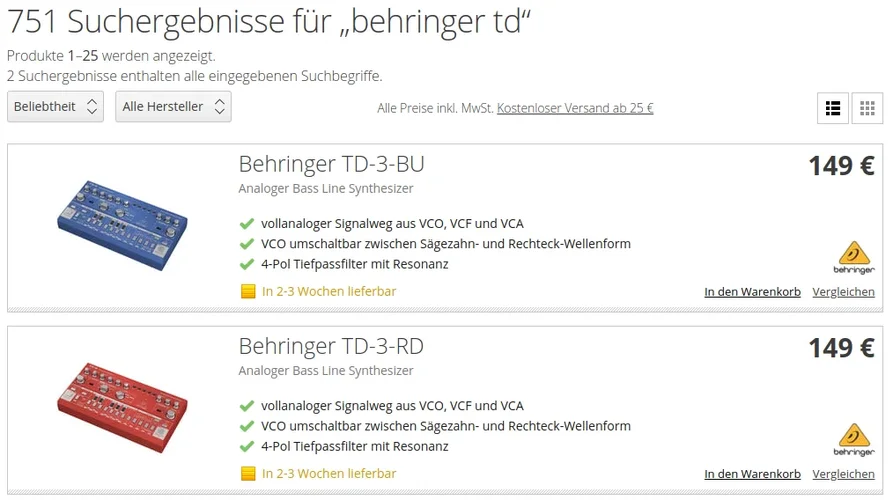Click yellow availability icon for TD-3-BU
This screenshot has width=893, height=500.
coord(248,292)
